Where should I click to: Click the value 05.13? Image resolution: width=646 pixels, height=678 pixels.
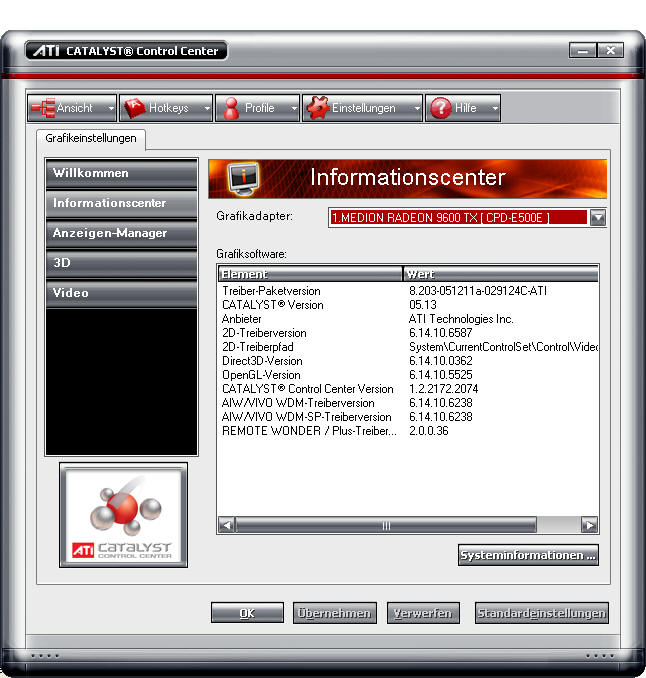click(x=423, y=305)
